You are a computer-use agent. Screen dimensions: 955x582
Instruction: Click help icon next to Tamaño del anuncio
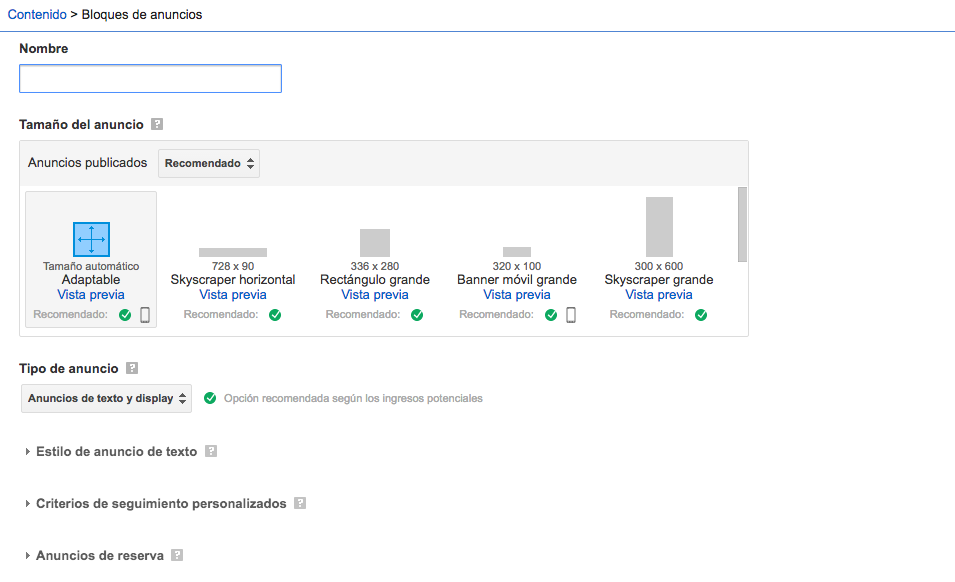point(156,125)
